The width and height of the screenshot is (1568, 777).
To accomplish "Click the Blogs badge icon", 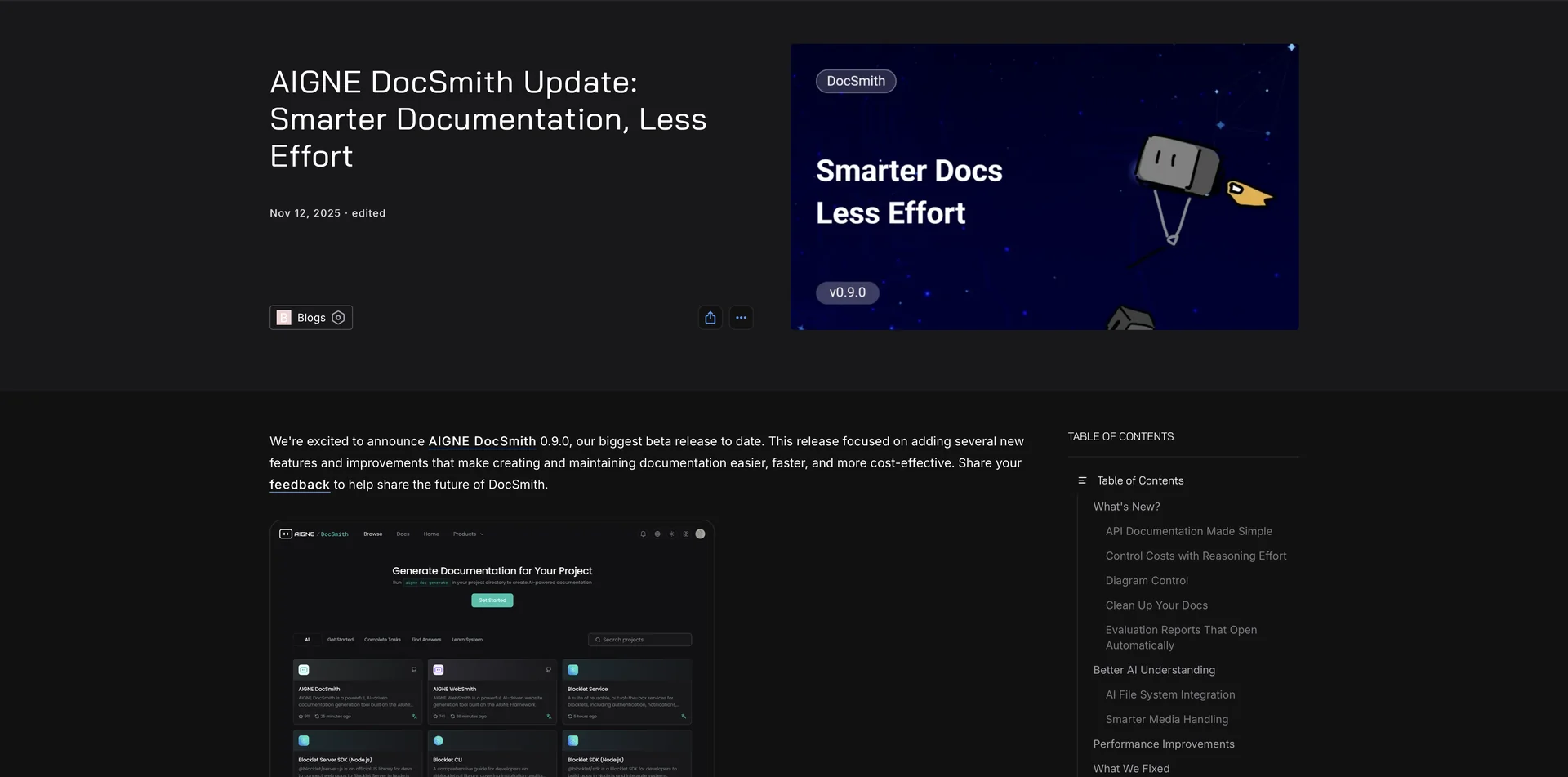I will [338, 318].
